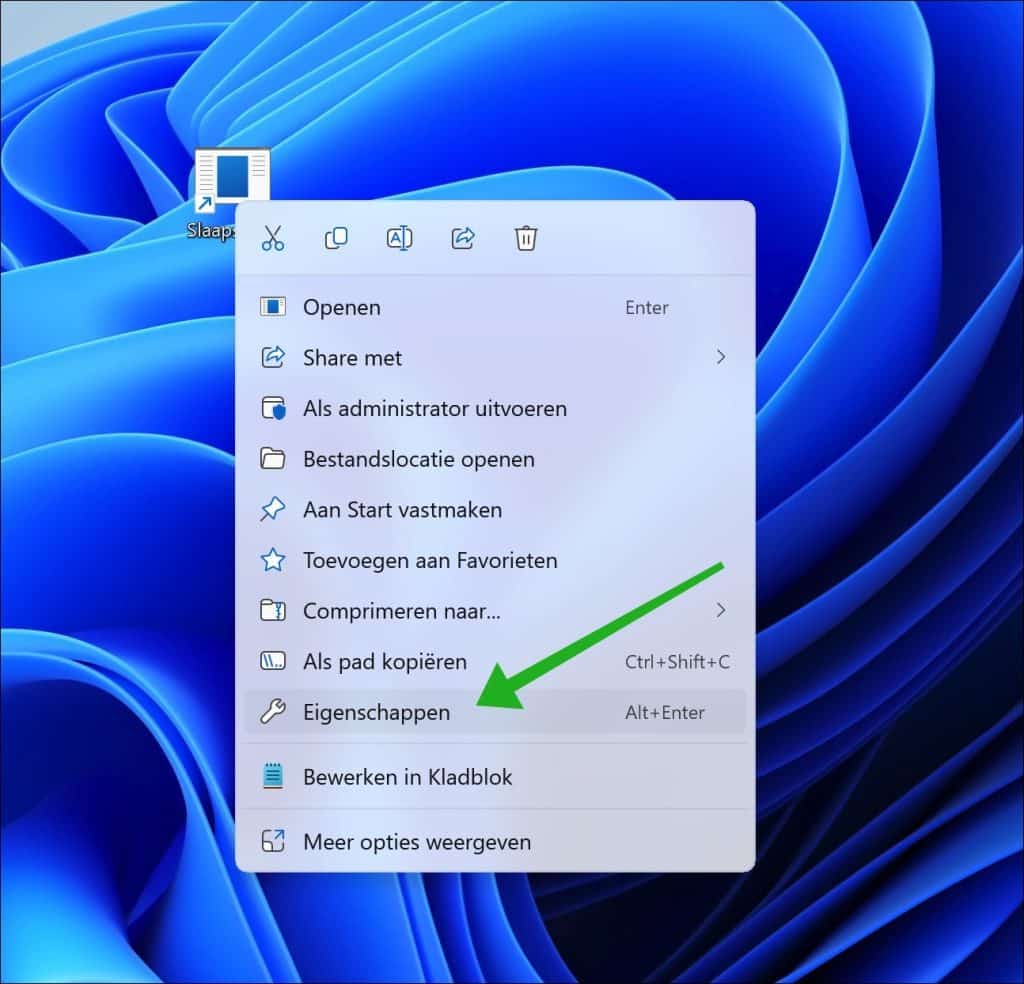Click the Share arrow icon in top row

click(x=462, y=238)
